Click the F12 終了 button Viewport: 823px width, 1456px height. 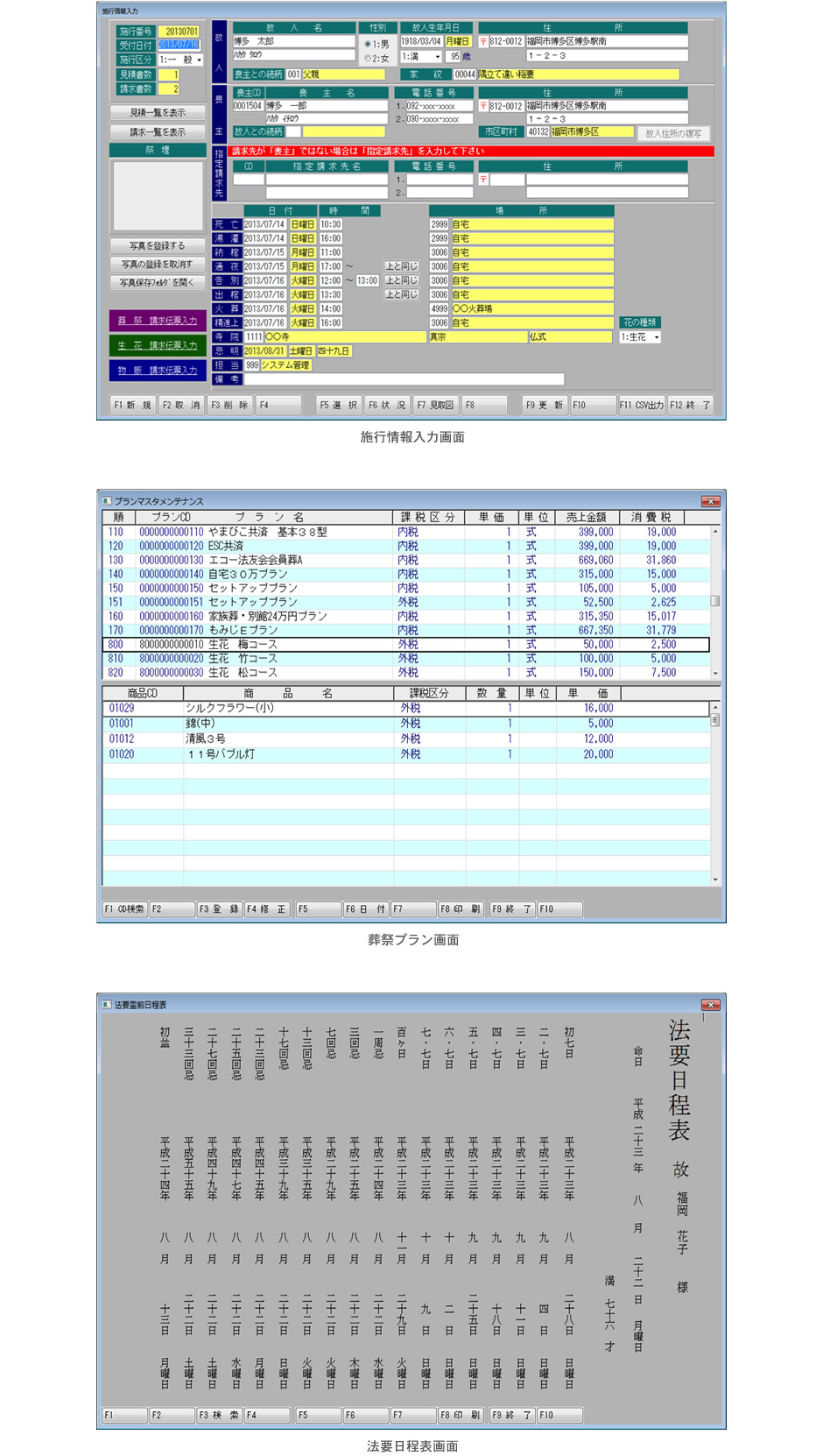(691, 405)
